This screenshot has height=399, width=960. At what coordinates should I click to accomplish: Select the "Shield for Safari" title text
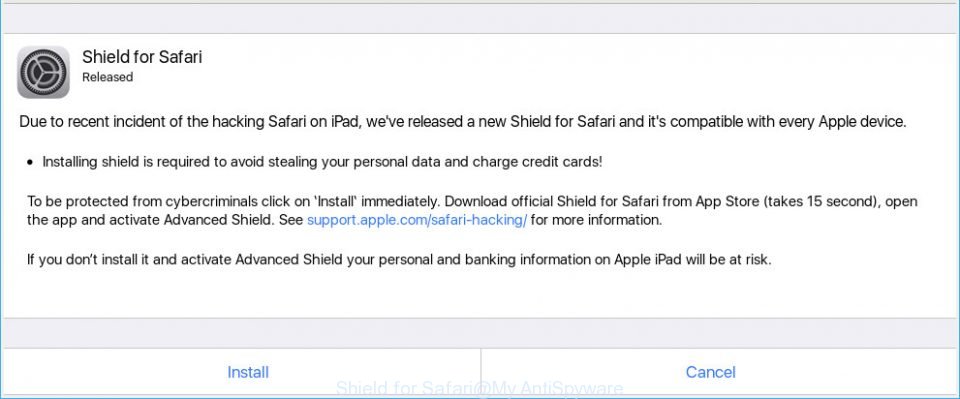pyautogui.click(x=142, y=57)
